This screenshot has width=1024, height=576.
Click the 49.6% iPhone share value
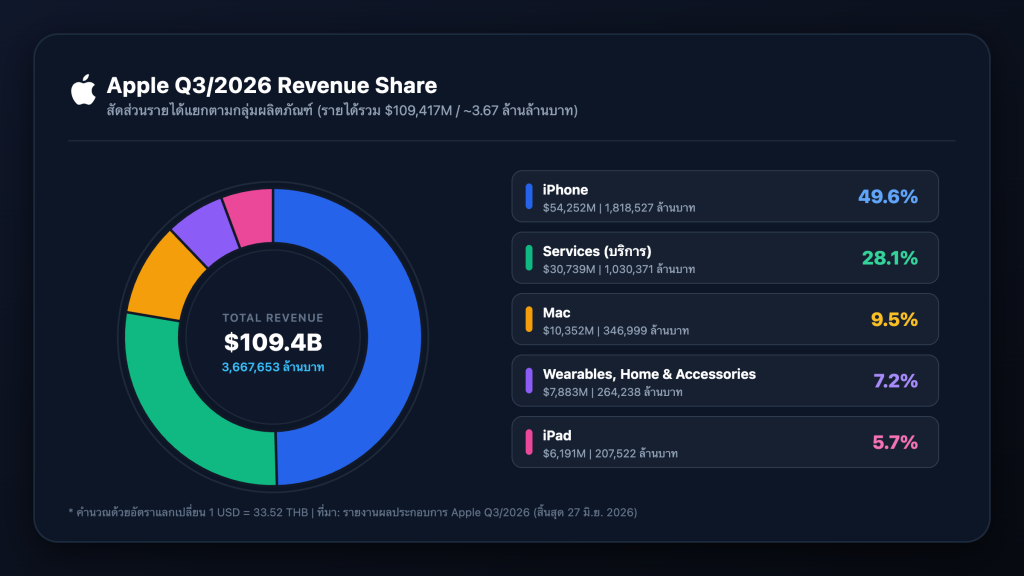pos(888,197)
